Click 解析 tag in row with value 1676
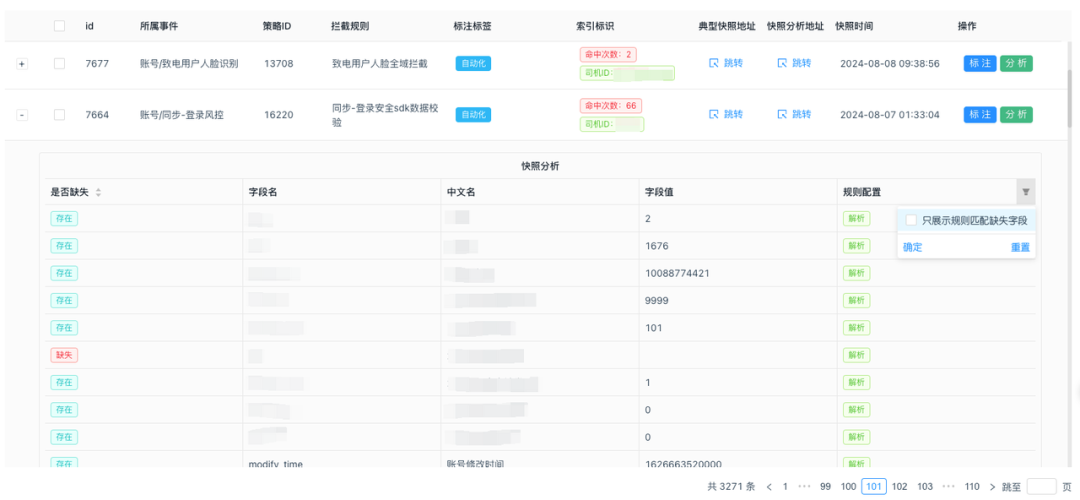This screenshot has height=500, width=1080. click(857, 246)
